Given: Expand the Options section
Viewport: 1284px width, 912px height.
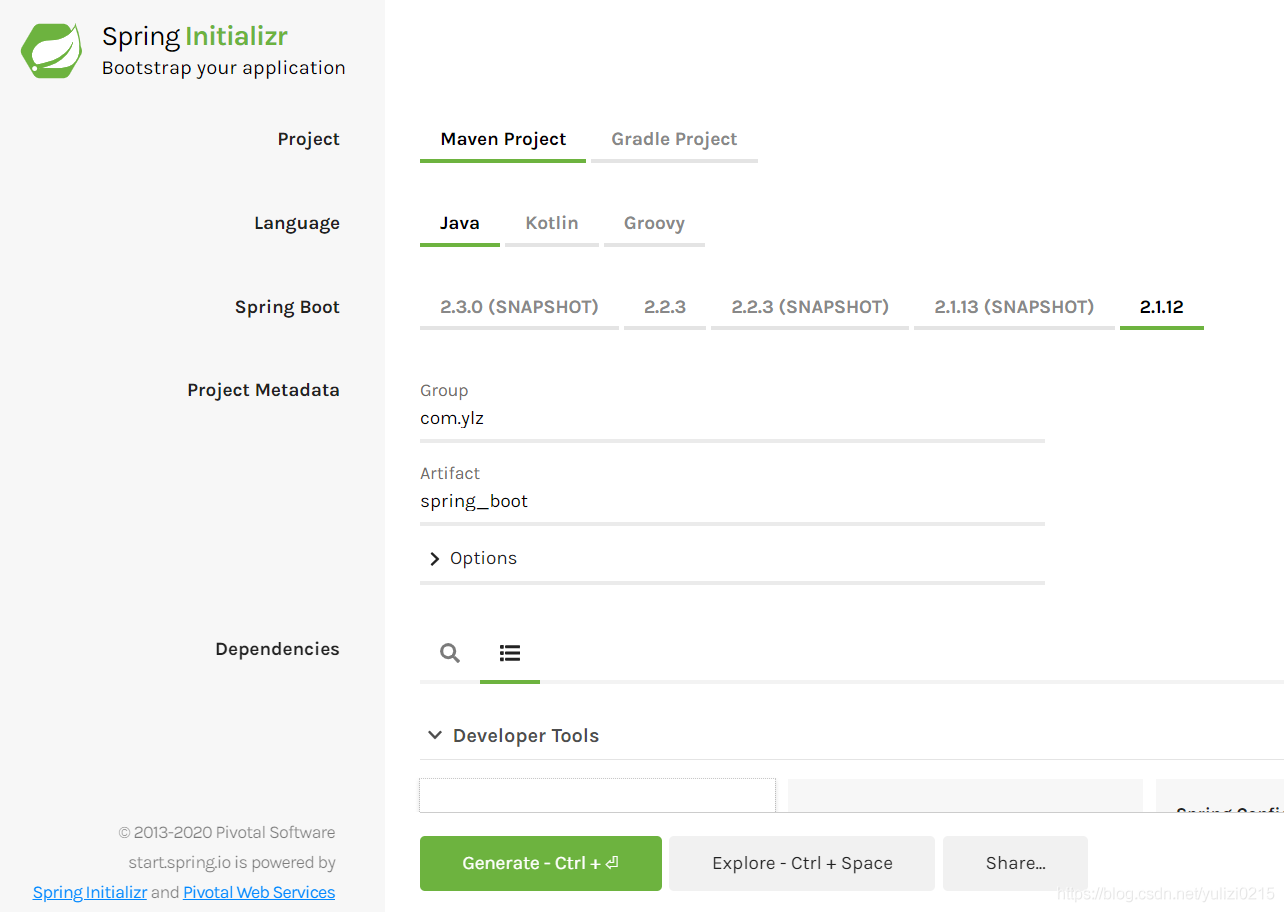Looking at the screenshot, I should click(x=473, y=558).
